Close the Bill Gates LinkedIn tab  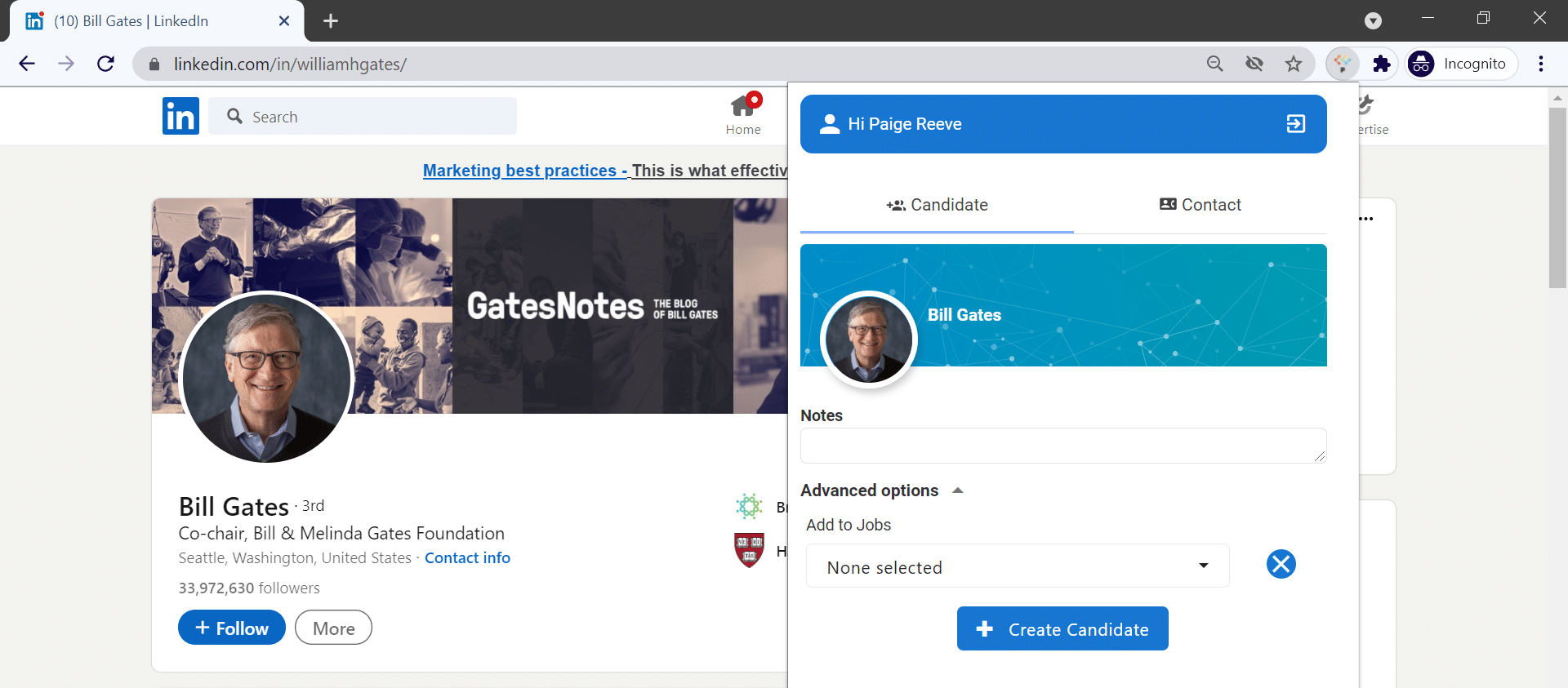284,20
